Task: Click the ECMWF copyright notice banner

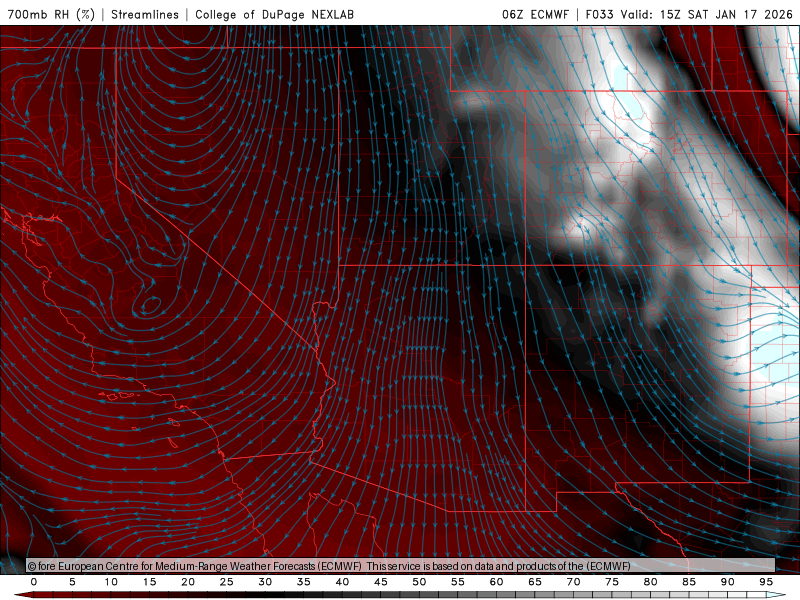Action: [401, 566]
